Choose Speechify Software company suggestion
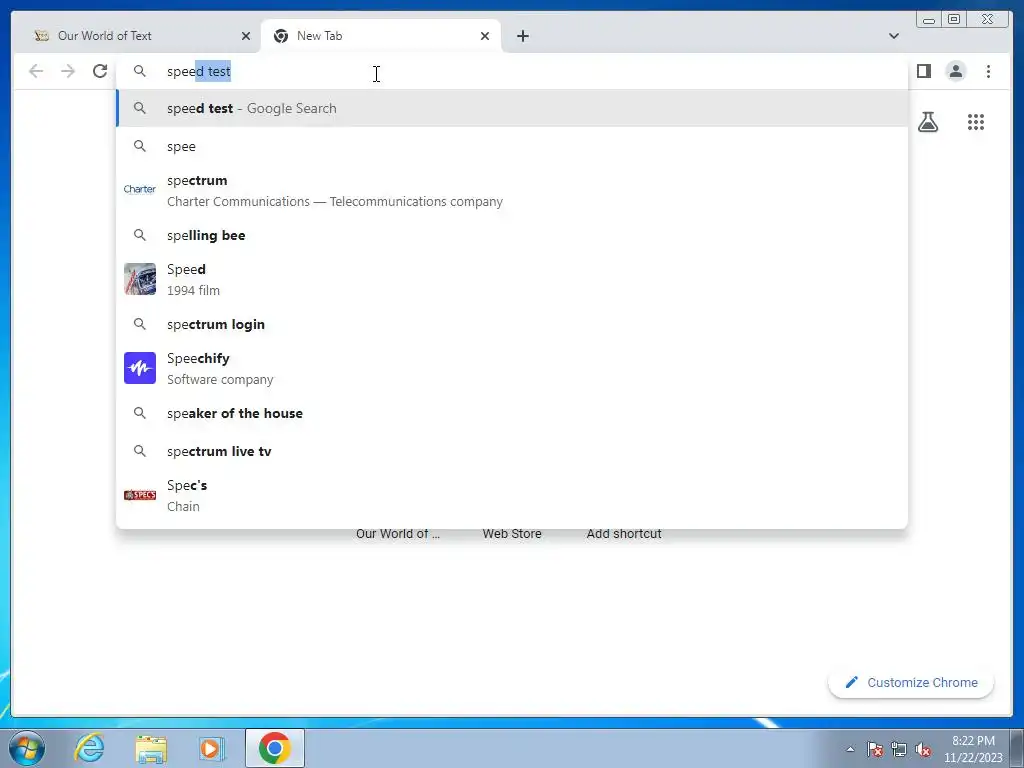Image resolution: width=1024 pixels, height=768 pixels. 512,368
